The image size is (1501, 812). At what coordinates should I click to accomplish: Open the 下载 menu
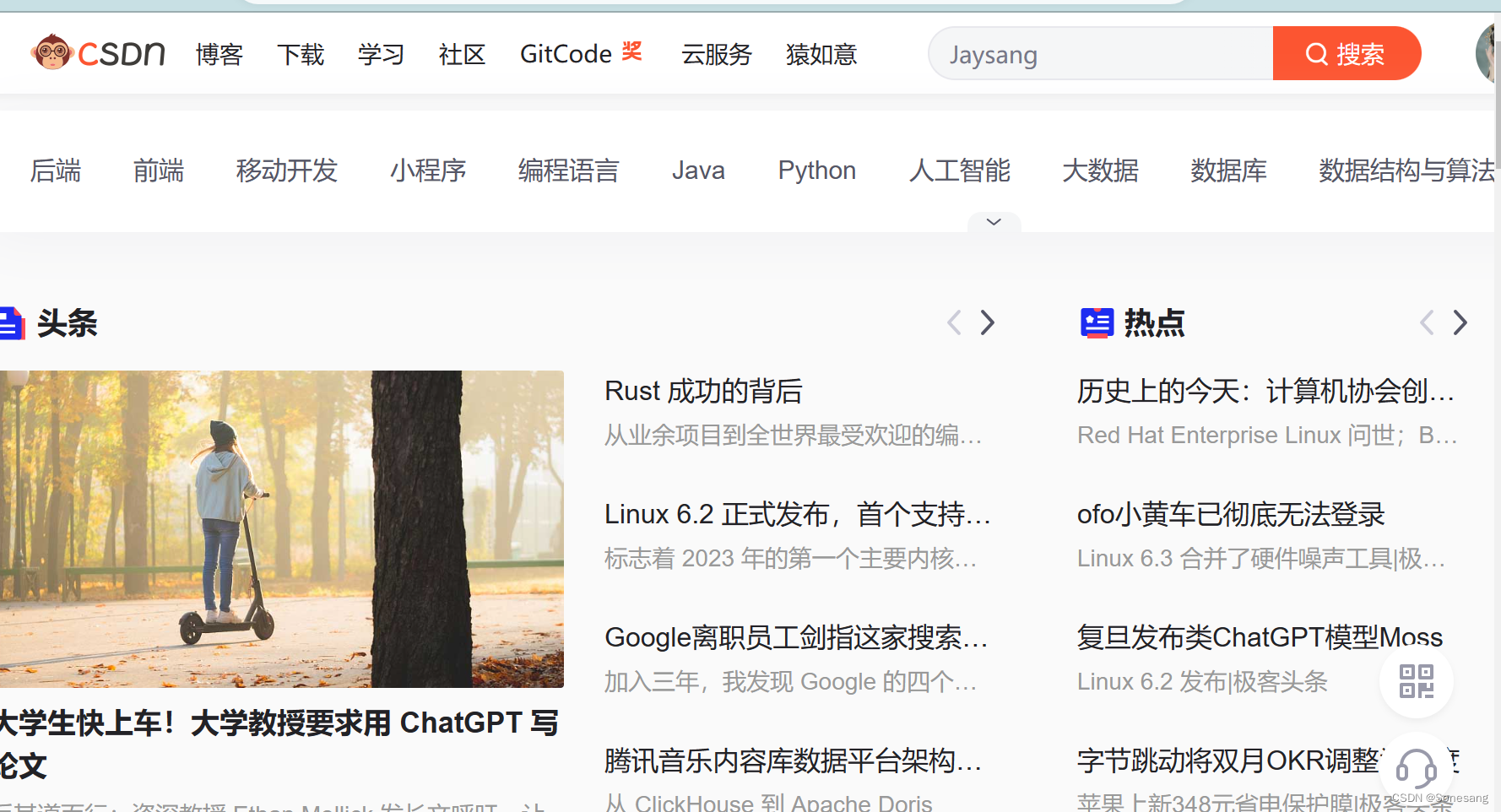[301, 54]
